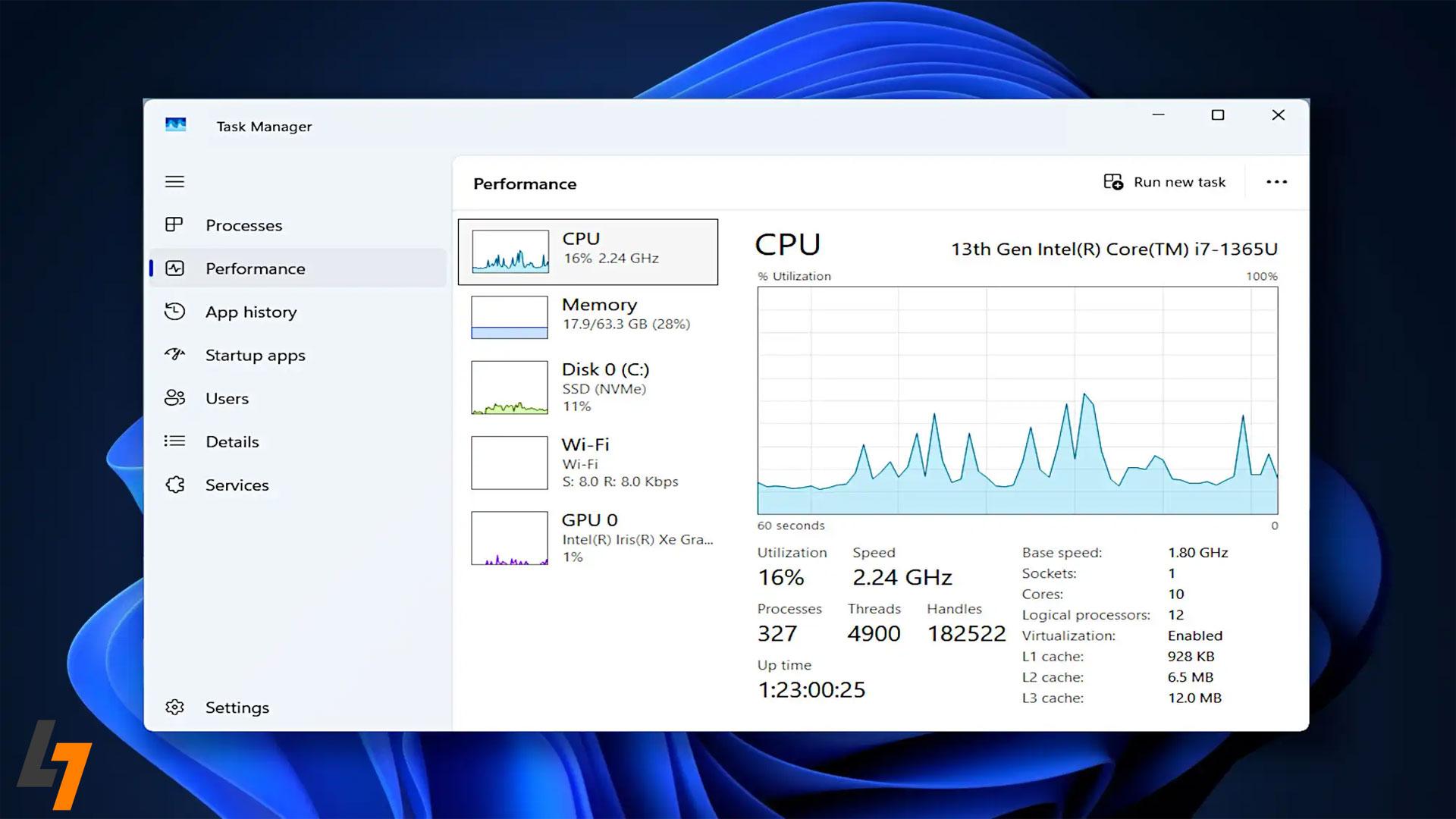Click the Run new task button
Image resolution: width=1456 pixels, height=819 pixels.
tap(1166, 181)
